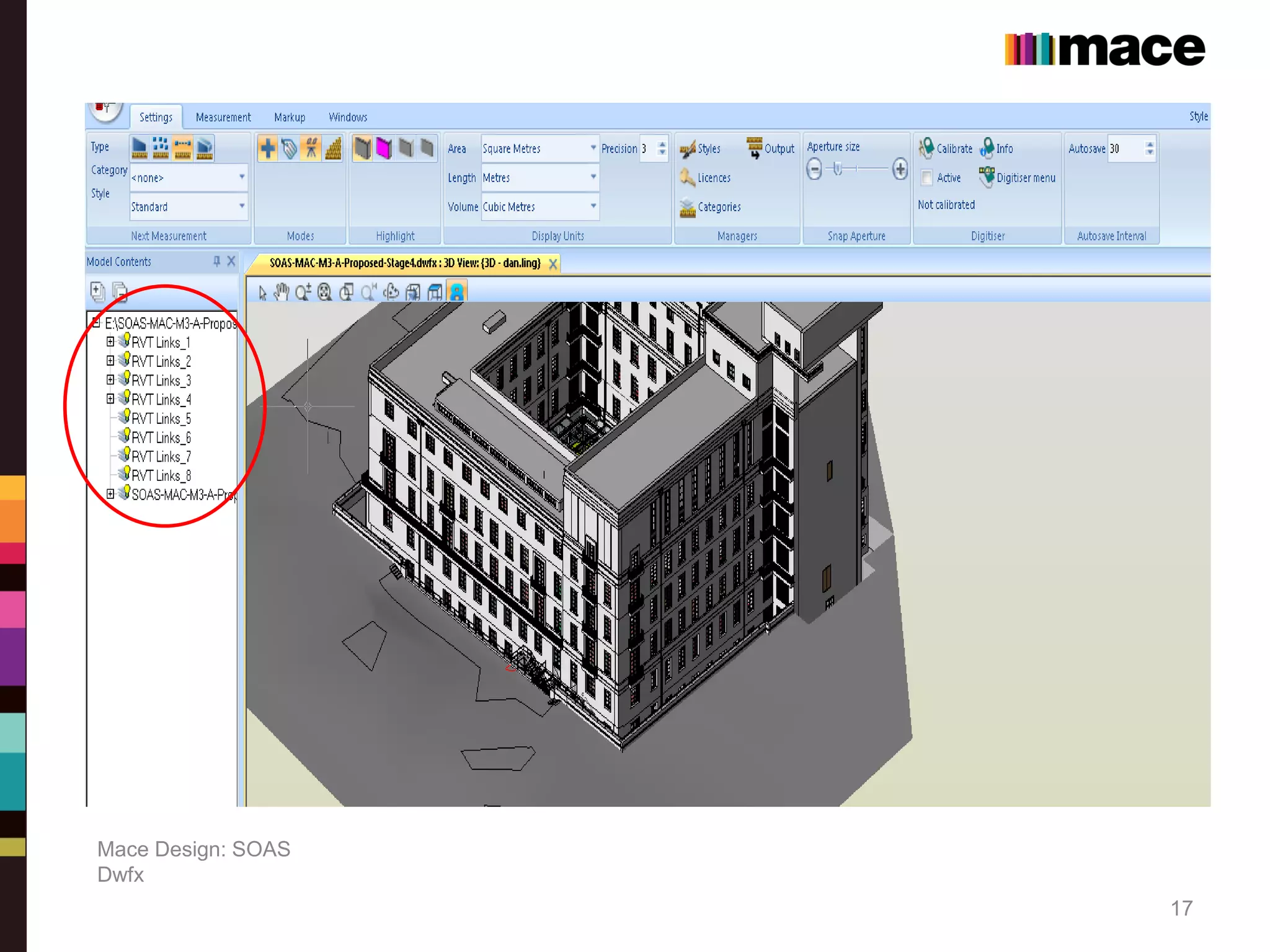The image size is (1270, 952).
Task: Select the count measurement type icon
Action: [x=161, y=148]
